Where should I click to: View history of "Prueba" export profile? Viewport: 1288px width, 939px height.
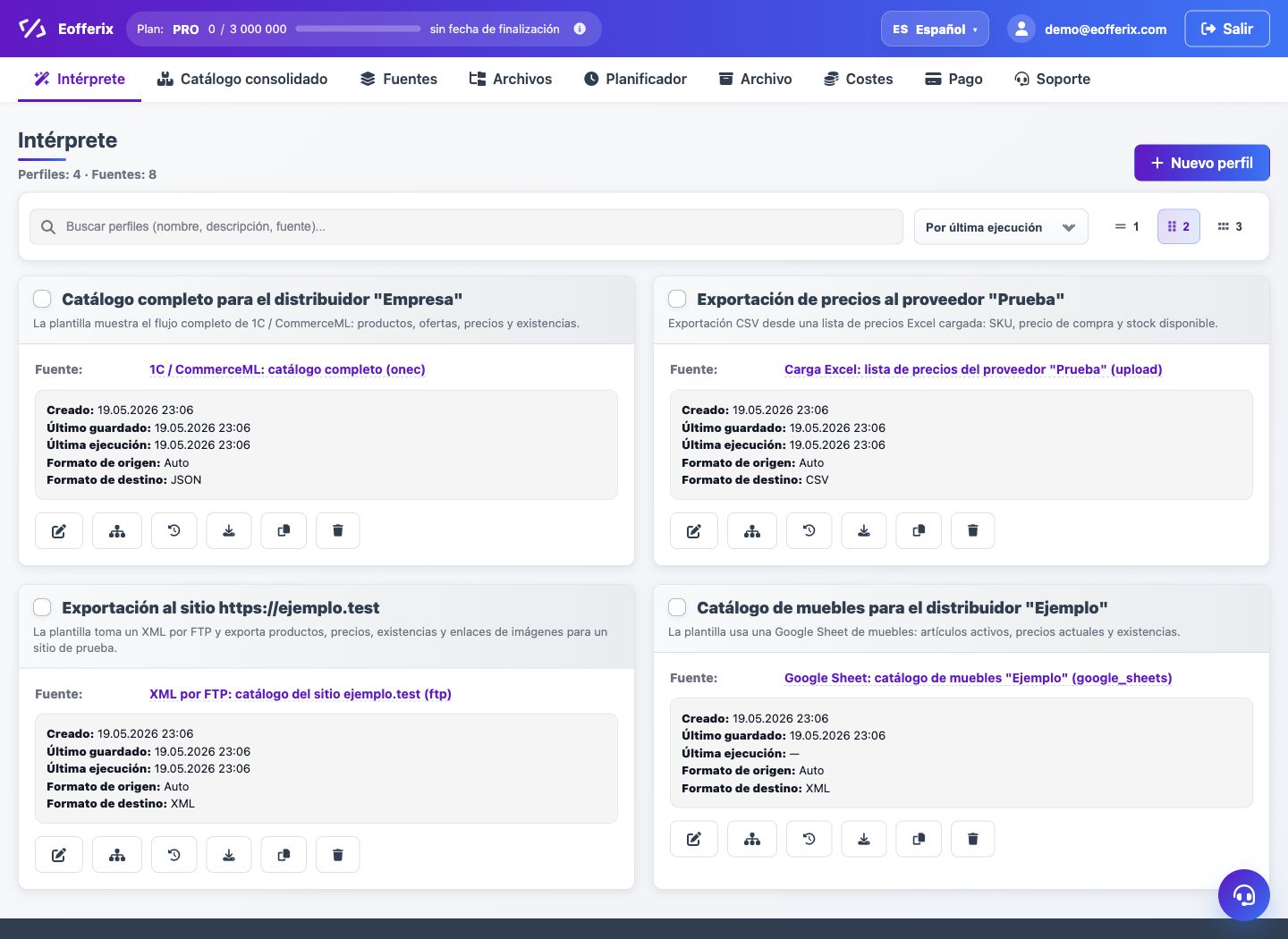tap(809, 530)
